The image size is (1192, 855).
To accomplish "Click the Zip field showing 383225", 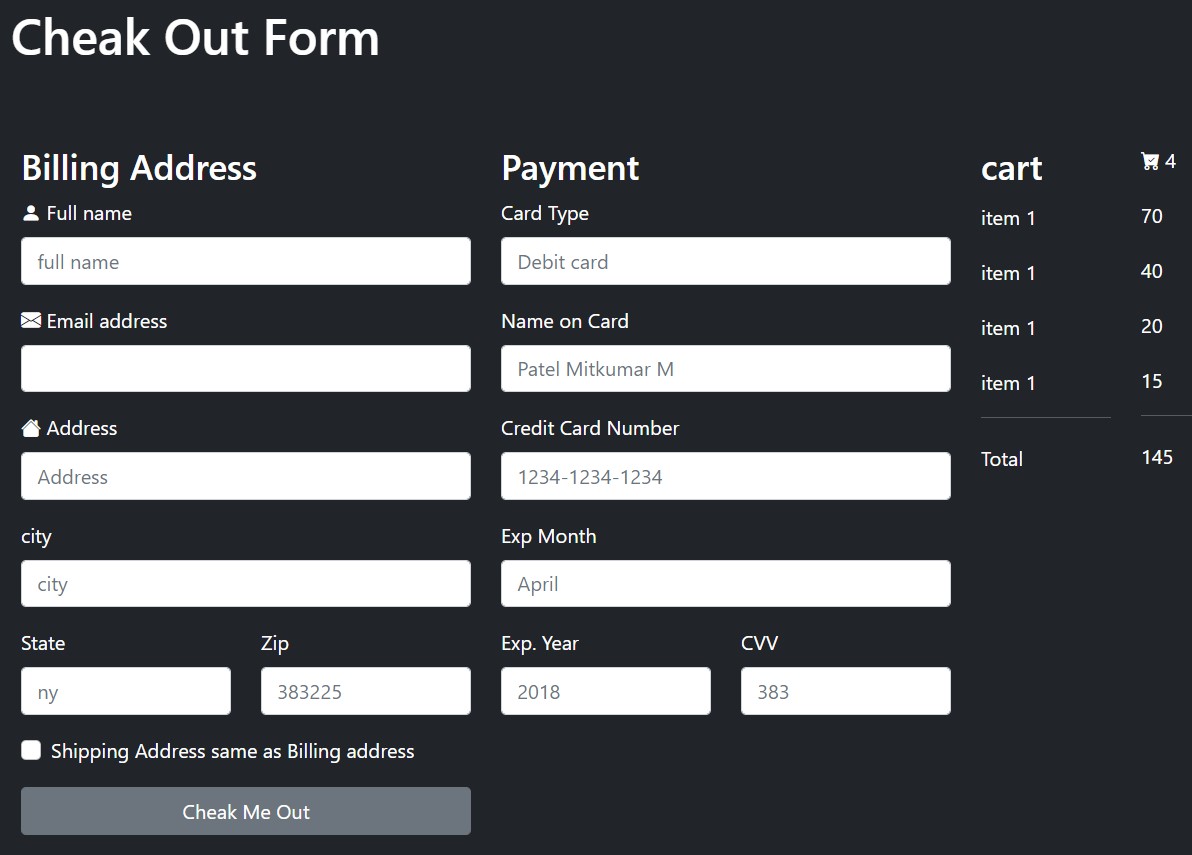I will [x=365, y=690].
